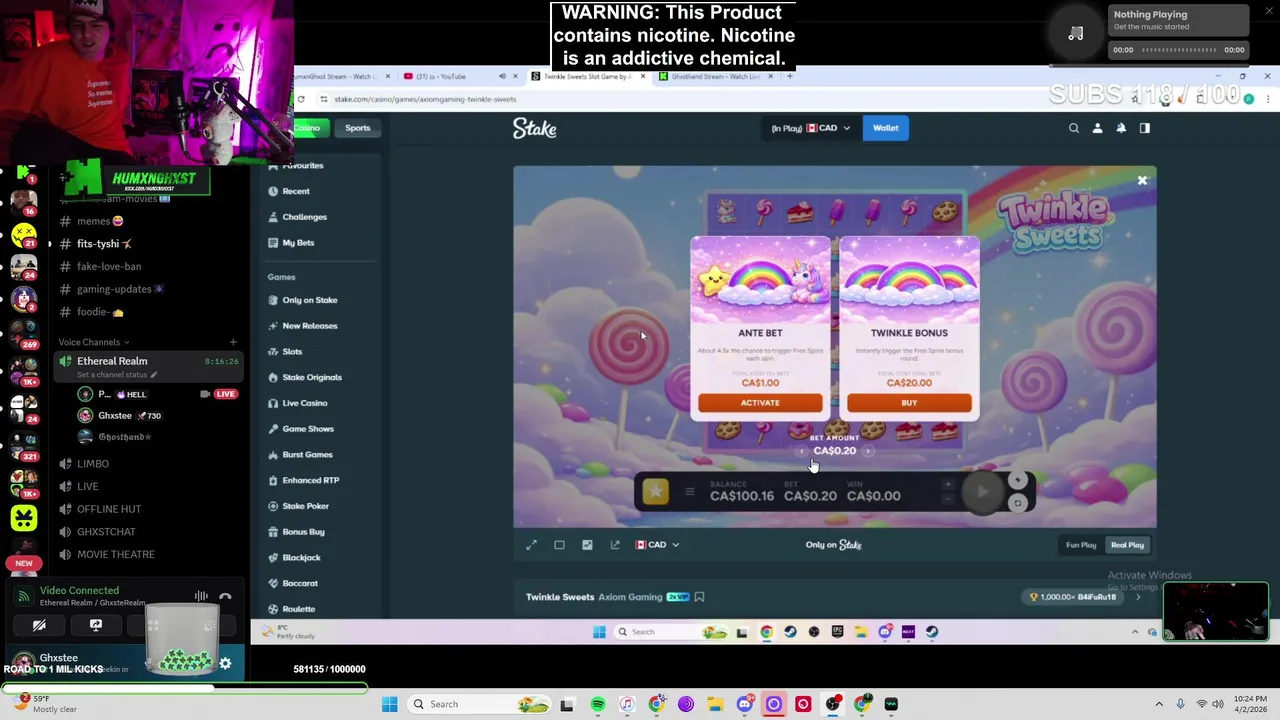This screenshot has height=720, width=1280.
Task: Open Discord user settings gear
Action: 225,663
